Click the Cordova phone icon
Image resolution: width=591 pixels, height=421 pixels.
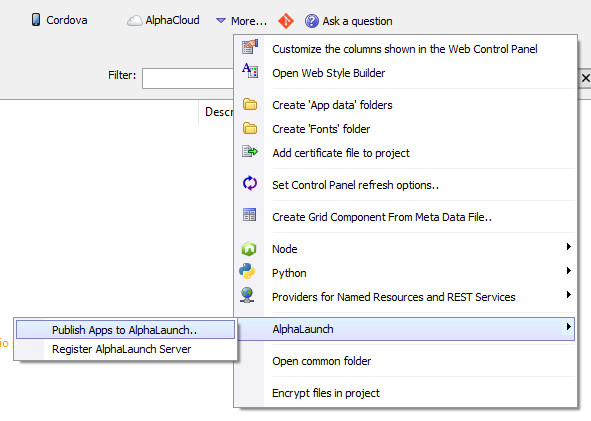click(36, 20)
